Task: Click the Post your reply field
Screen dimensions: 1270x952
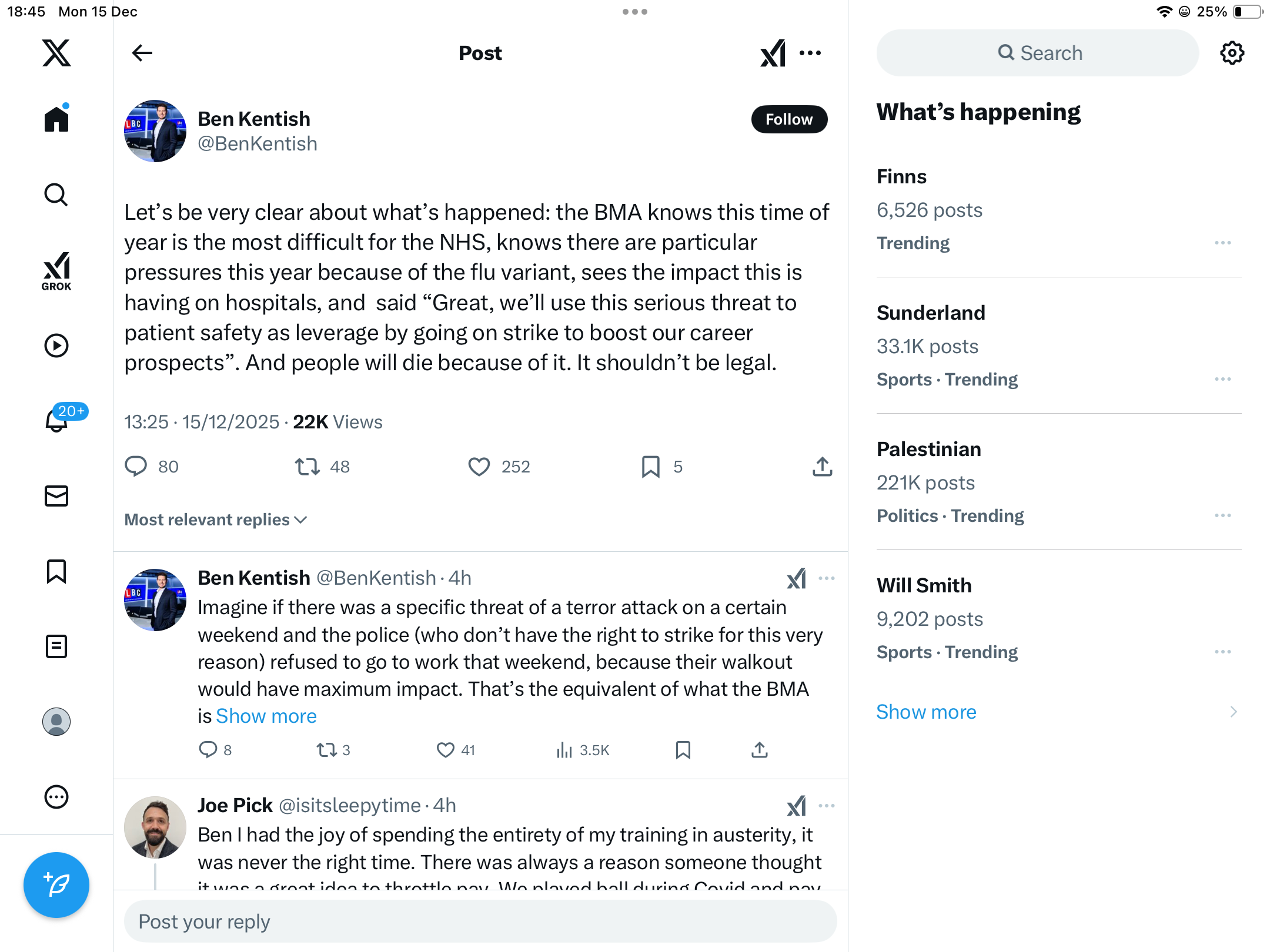Action: point(480,921)
